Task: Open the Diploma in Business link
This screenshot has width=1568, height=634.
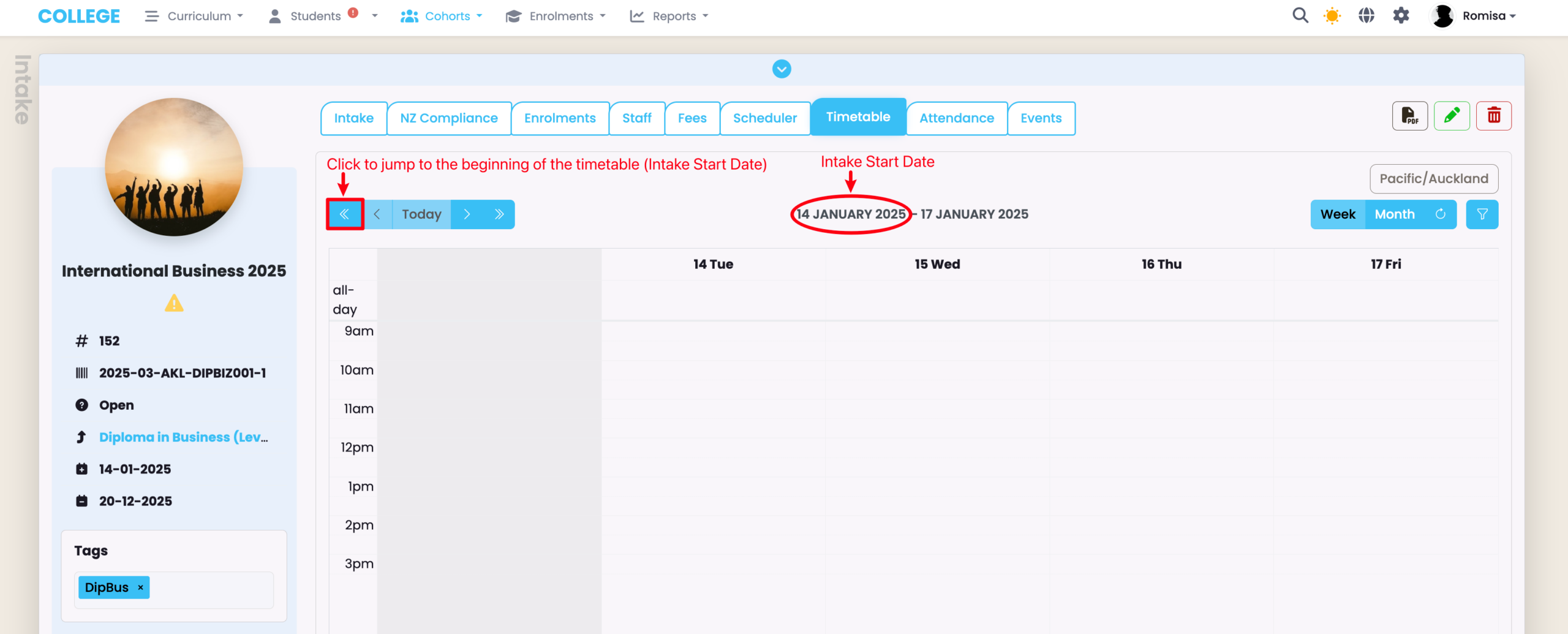Action: click(183, 437)
